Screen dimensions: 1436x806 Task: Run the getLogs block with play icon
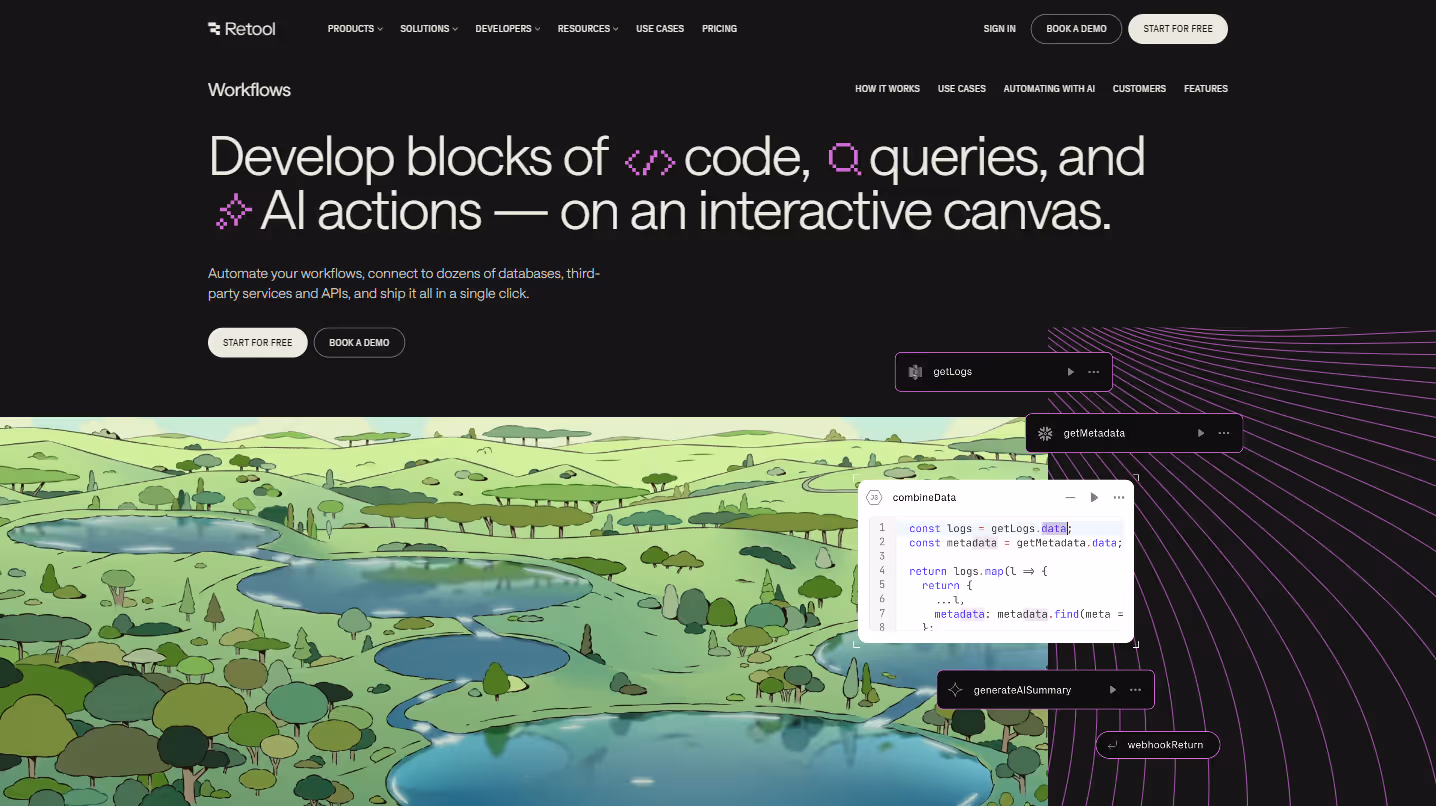point(1070,372)
